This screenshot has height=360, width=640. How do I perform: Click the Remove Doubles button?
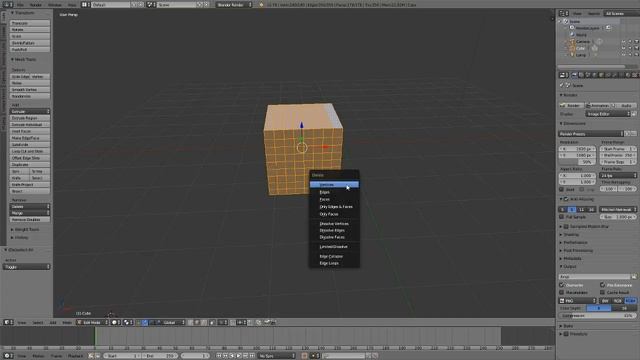pyautogui.click(x=30, y=220)
